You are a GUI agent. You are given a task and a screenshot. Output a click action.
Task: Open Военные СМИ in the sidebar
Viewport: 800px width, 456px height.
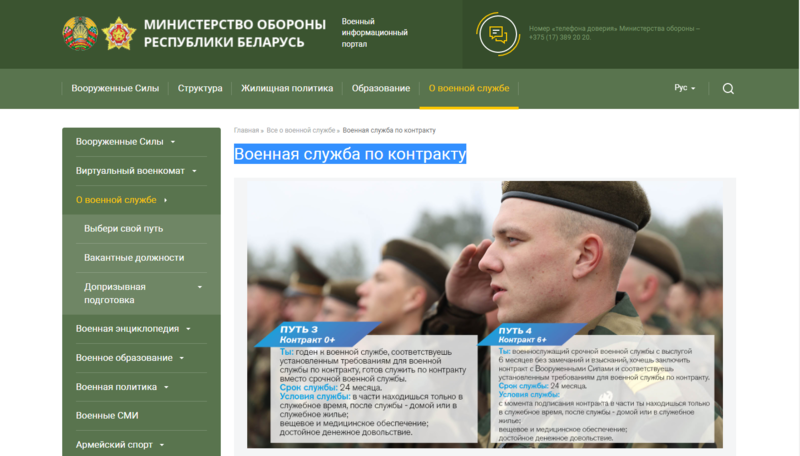[107, 415]
